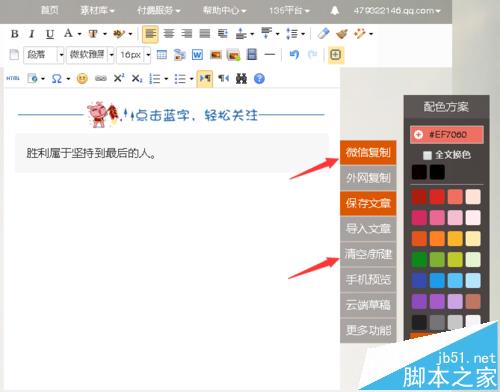Click the 手机预览 button
Image resolution: width=500 pixels, height=392 pixels.
[x=368, y=280]
